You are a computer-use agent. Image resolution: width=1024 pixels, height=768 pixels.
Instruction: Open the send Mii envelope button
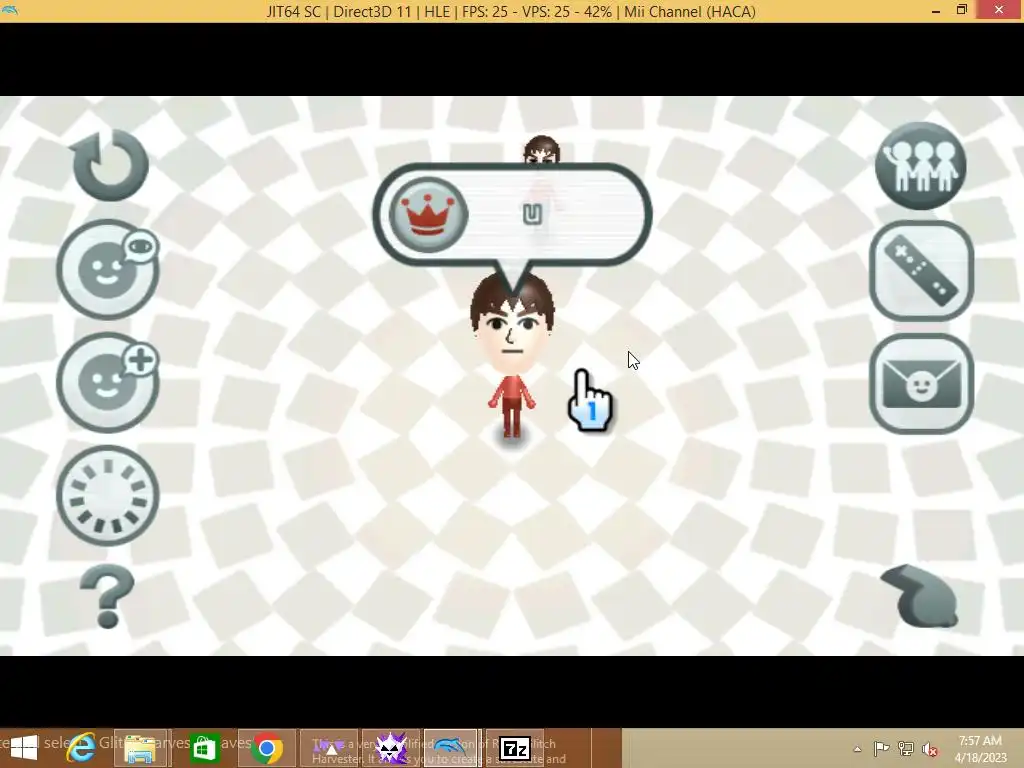921,383
